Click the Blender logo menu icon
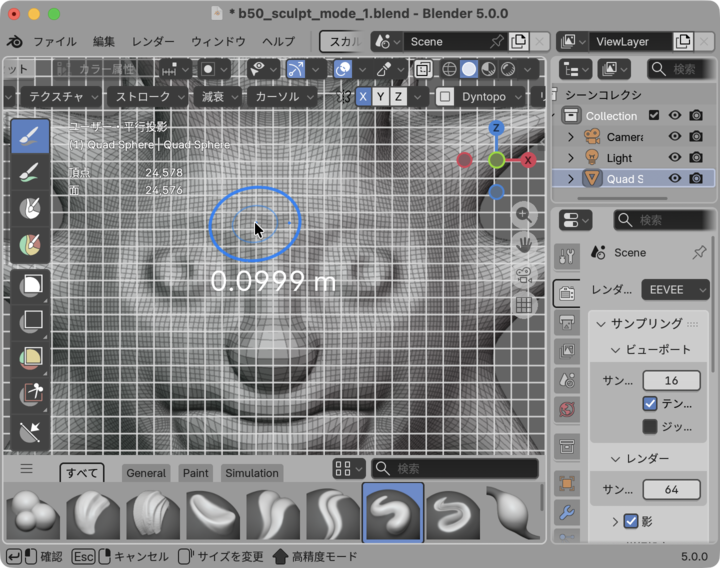This screenshot has width=720, height=568. pyautogui.click(x=15, y=42)
